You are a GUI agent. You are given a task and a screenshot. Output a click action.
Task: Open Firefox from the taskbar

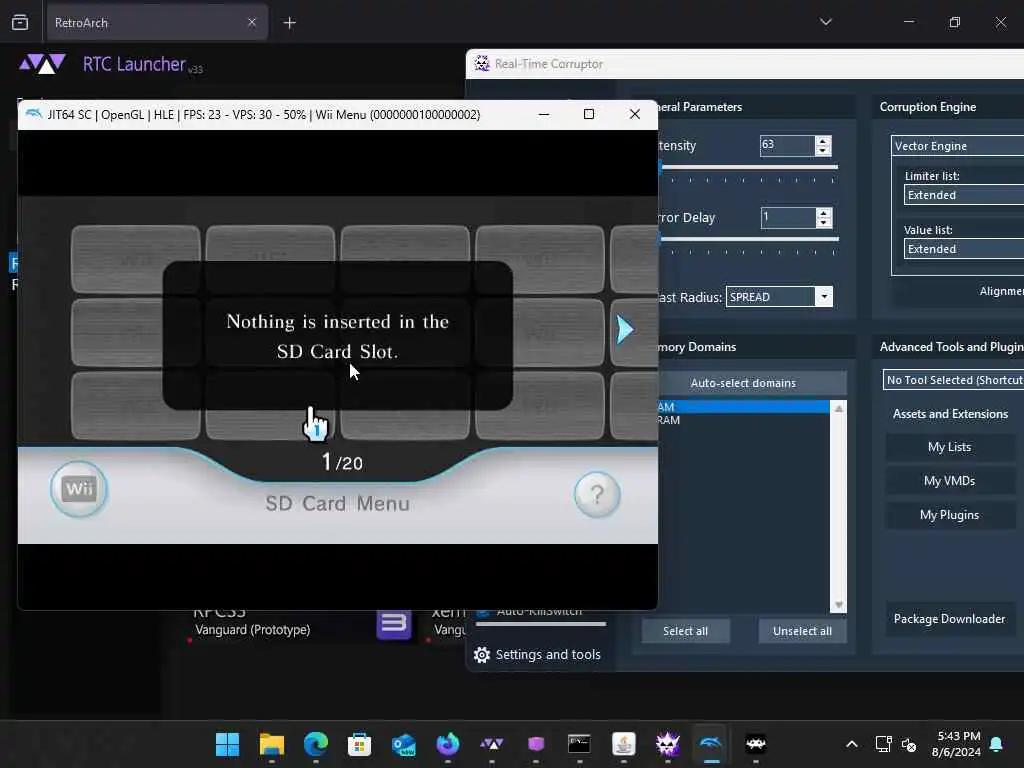pyautogui.click(x=448, y=744)
